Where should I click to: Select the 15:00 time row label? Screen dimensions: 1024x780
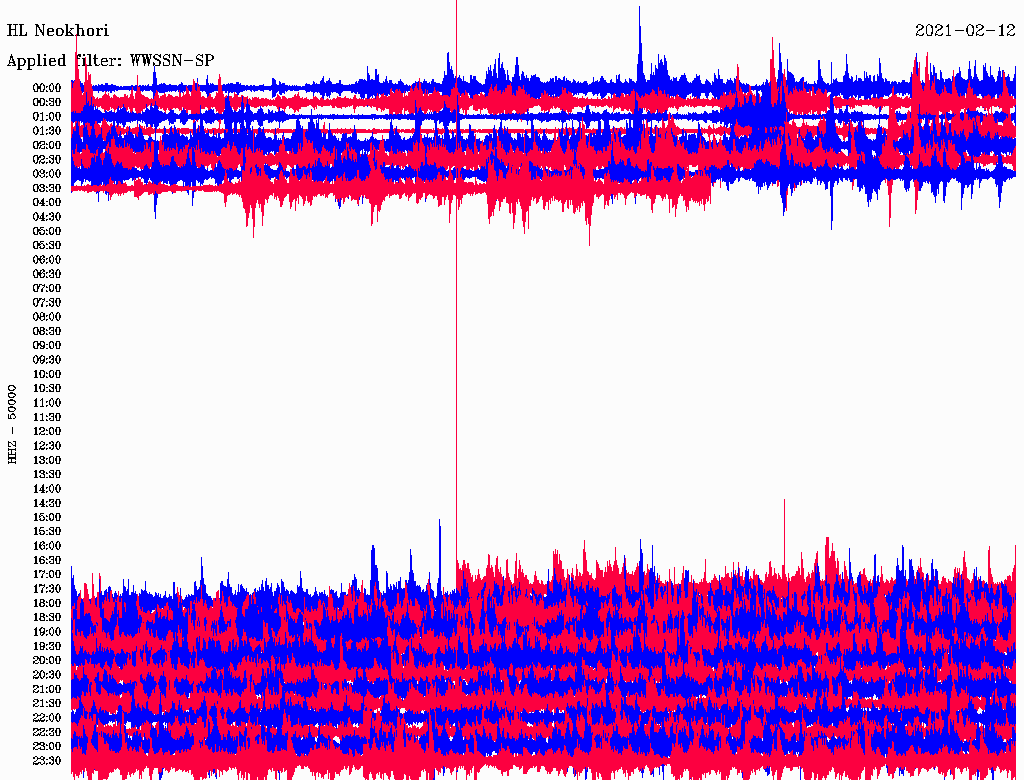(x=47, y=517)
